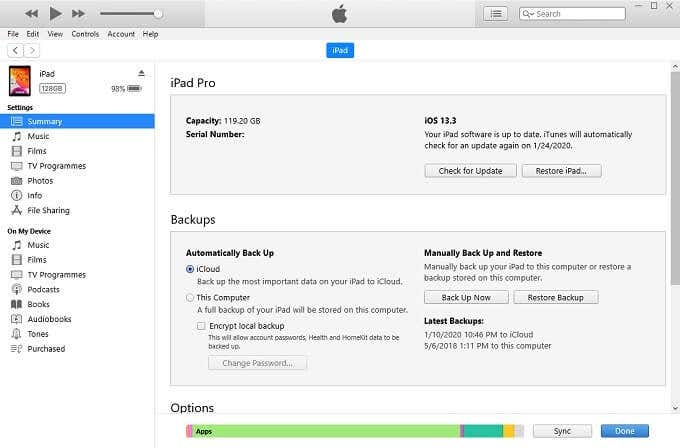Open Films under On My Device
The width and height of the screenshot is (680, 448).
[x=36, y=260]
